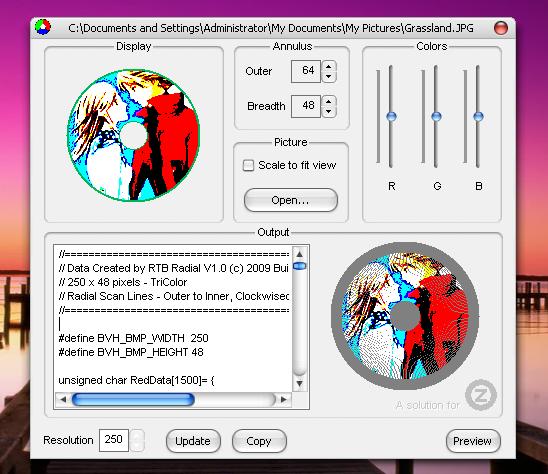Screen dimensions: 548x474
Task: Click the output scroll left arrow
Action: (63, 399)
